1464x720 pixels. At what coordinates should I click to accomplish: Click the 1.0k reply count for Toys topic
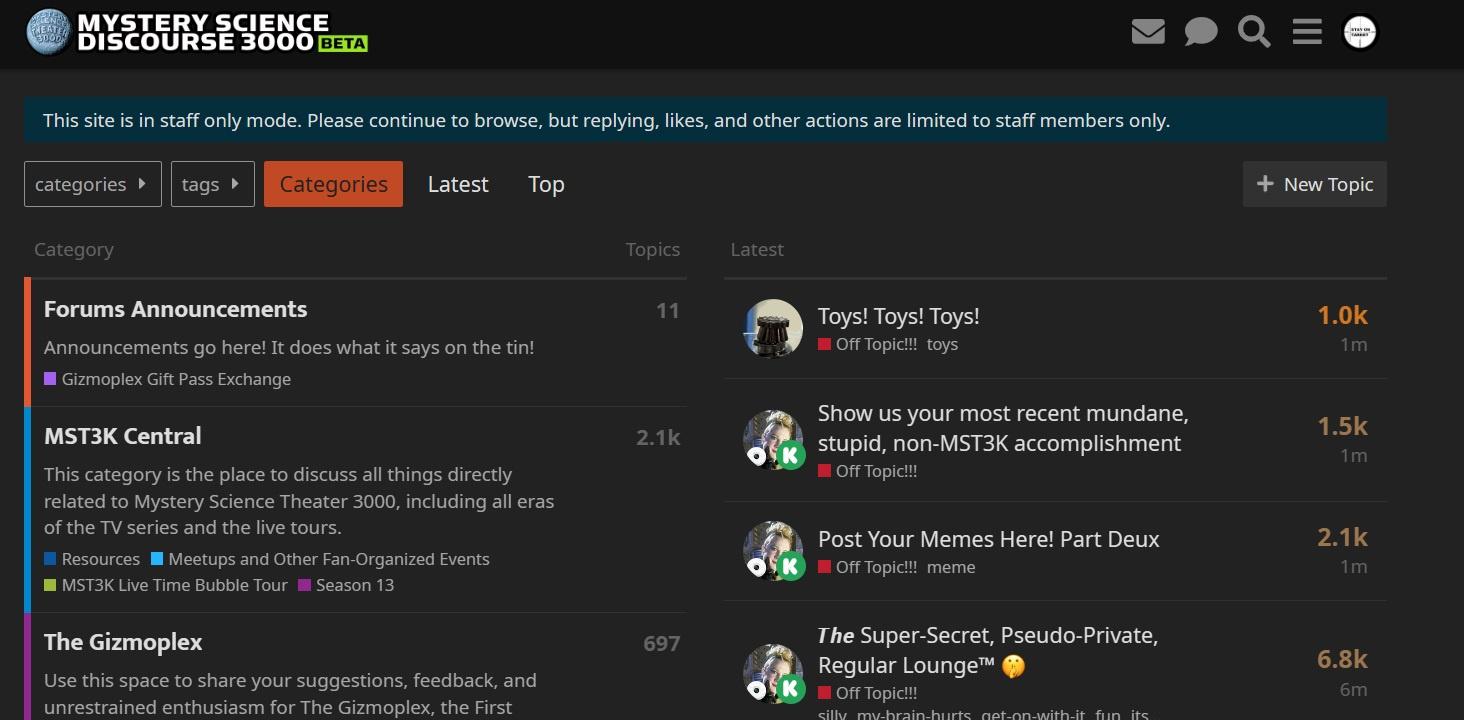point(1342,315)
